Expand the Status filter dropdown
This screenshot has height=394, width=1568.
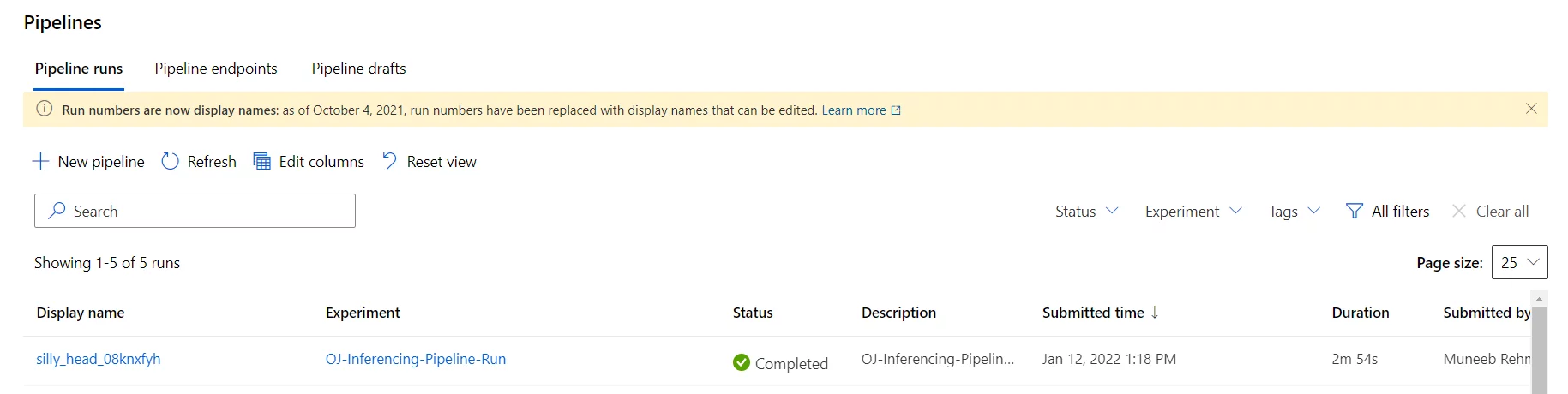(1086, 211)
